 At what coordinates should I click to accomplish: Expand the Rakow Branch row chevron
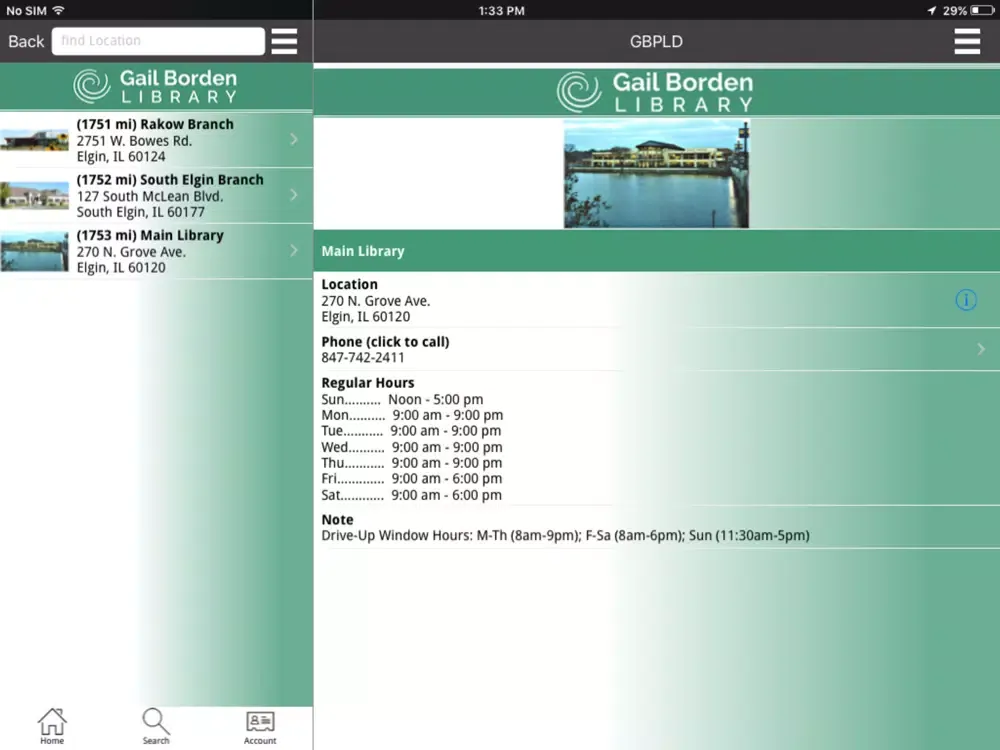coord(293,139)
